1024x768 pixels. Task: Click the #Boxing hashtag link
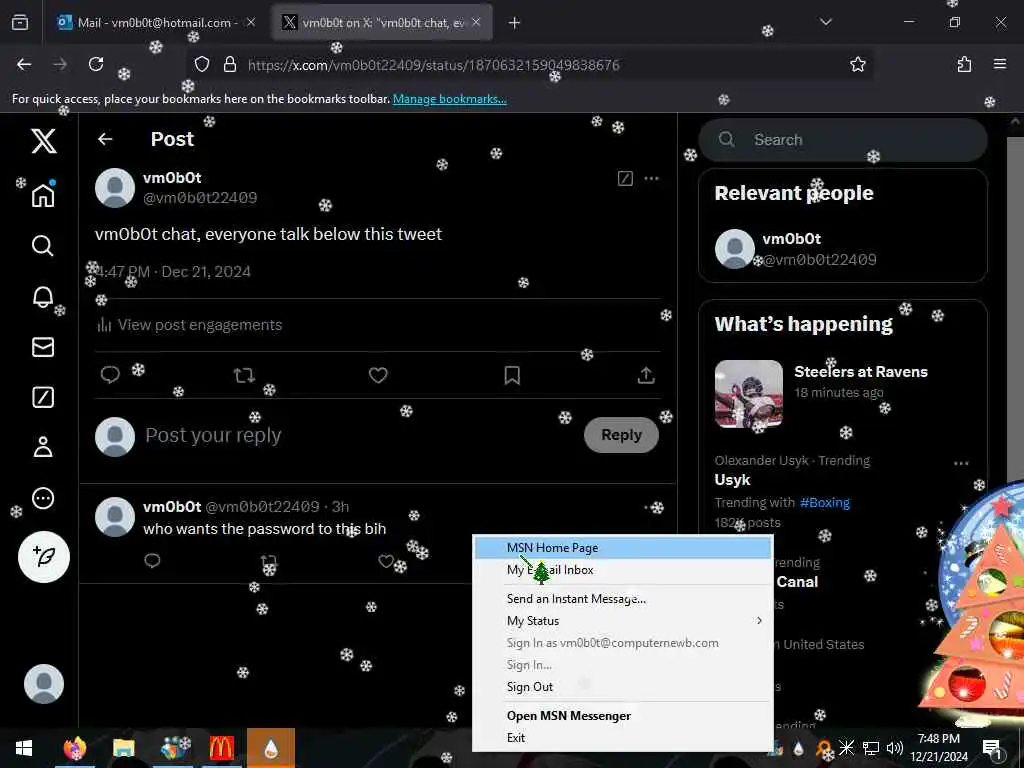click(x=825, y=502)
